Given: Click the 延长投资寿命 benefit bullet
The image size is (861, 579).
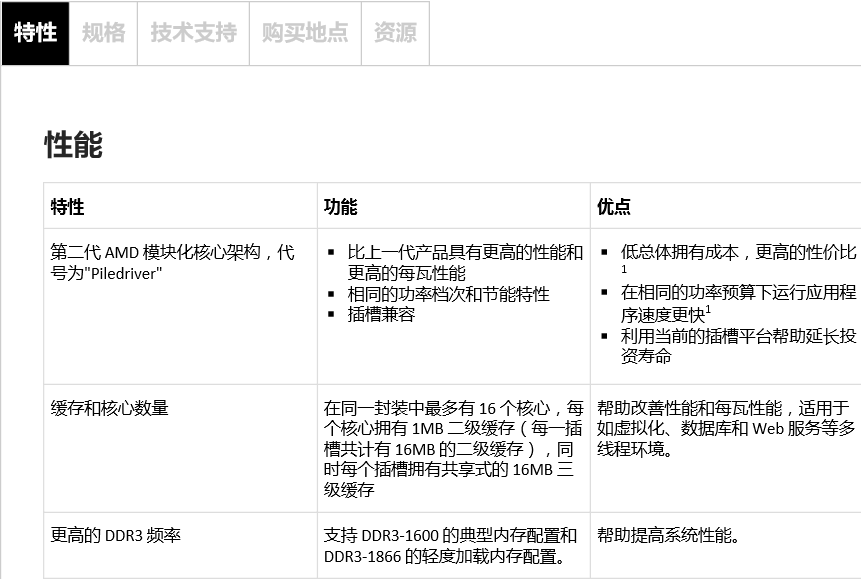Looking at the screenshot, I should (738, 346).
